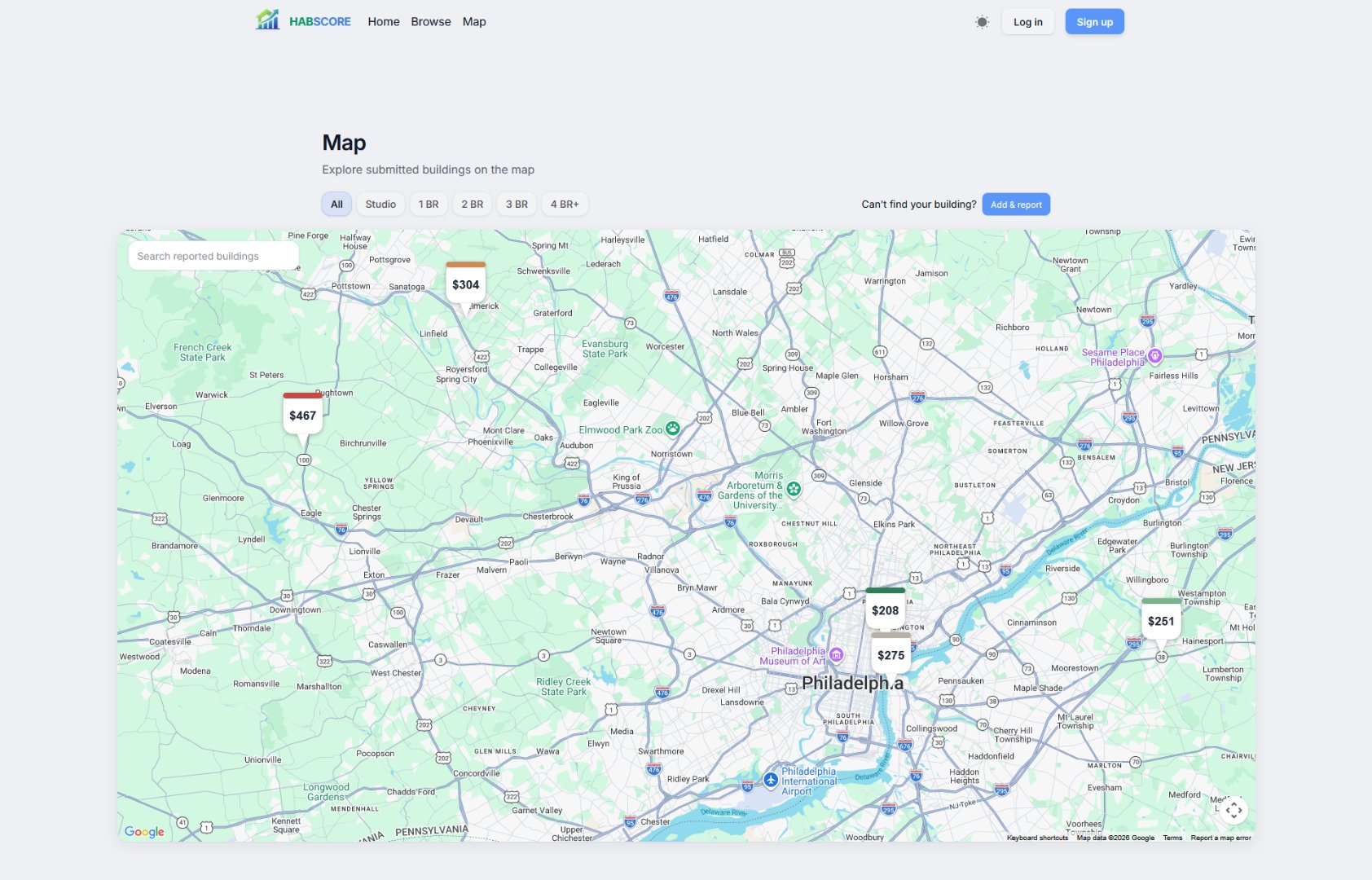Image resolution: width=1372 pixels, height=880 pixels.
Task: Click the King of Prussia label
Action: pyautogui.click(x=627, y=482)
